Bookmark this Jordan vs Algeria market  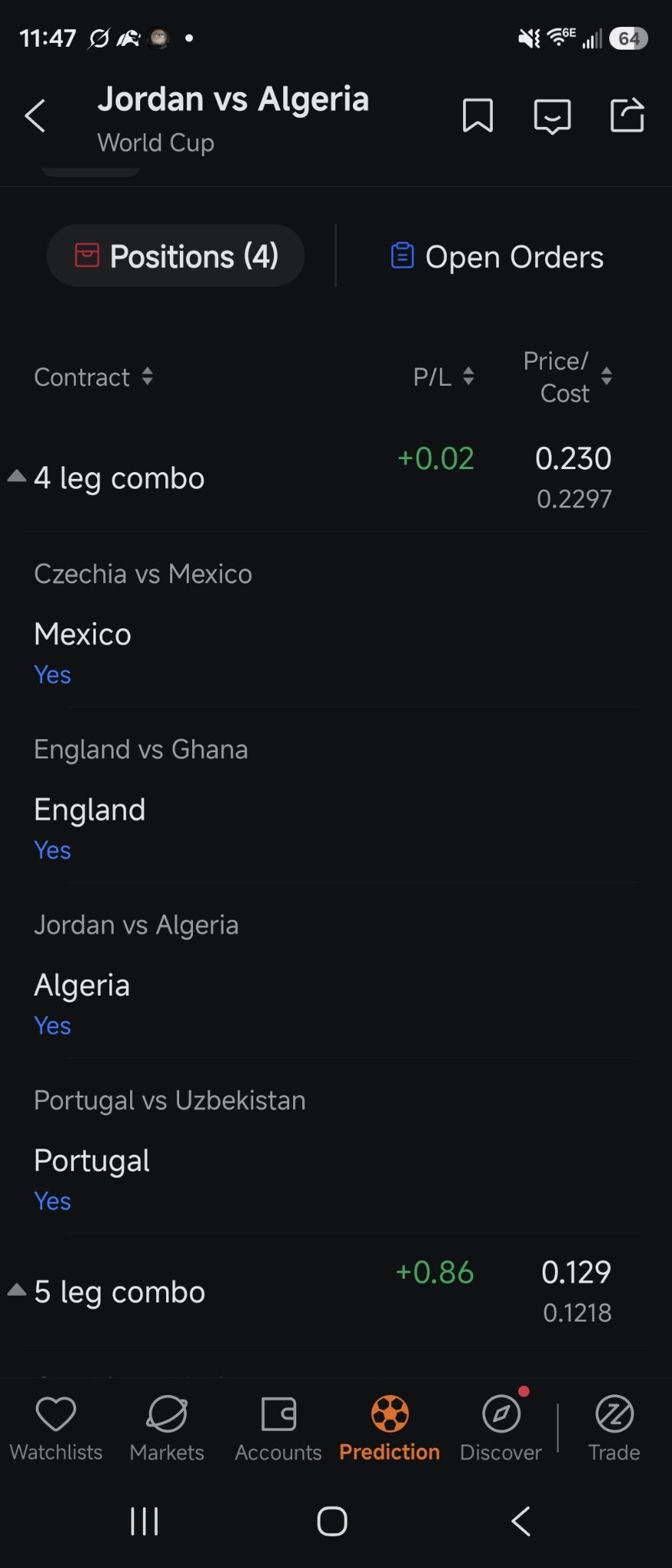(478, 116)
